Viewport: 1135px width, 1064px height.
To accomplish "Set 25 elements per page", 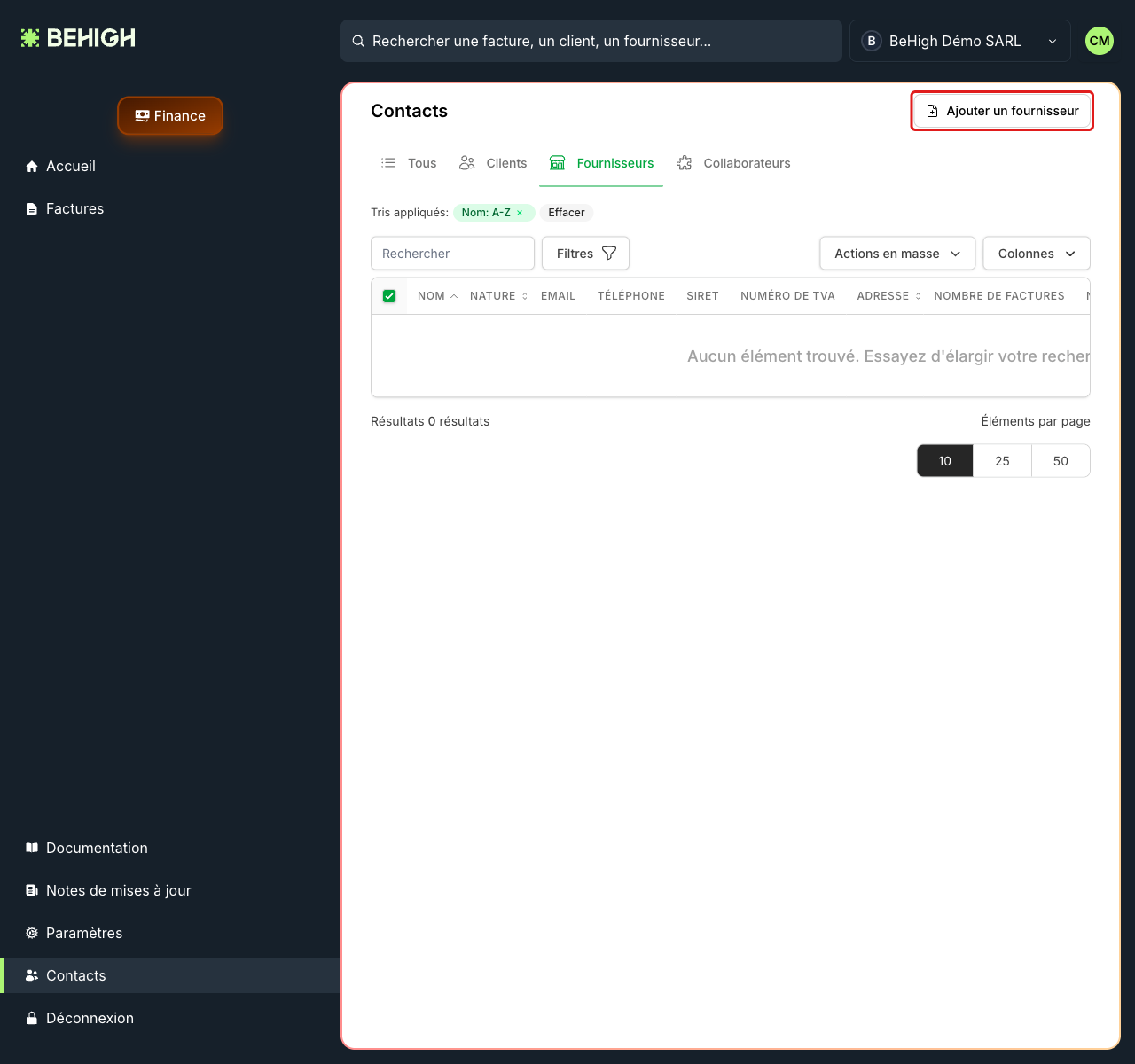I will (x=1003, y=461).
